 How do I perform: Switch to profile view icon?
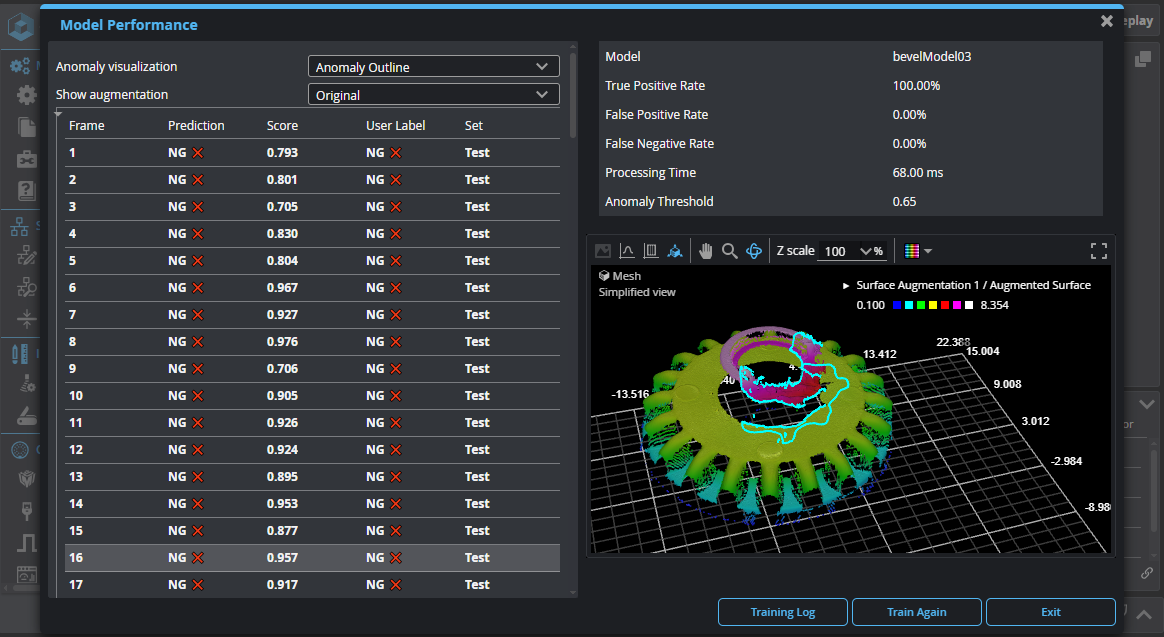point(627,251)
